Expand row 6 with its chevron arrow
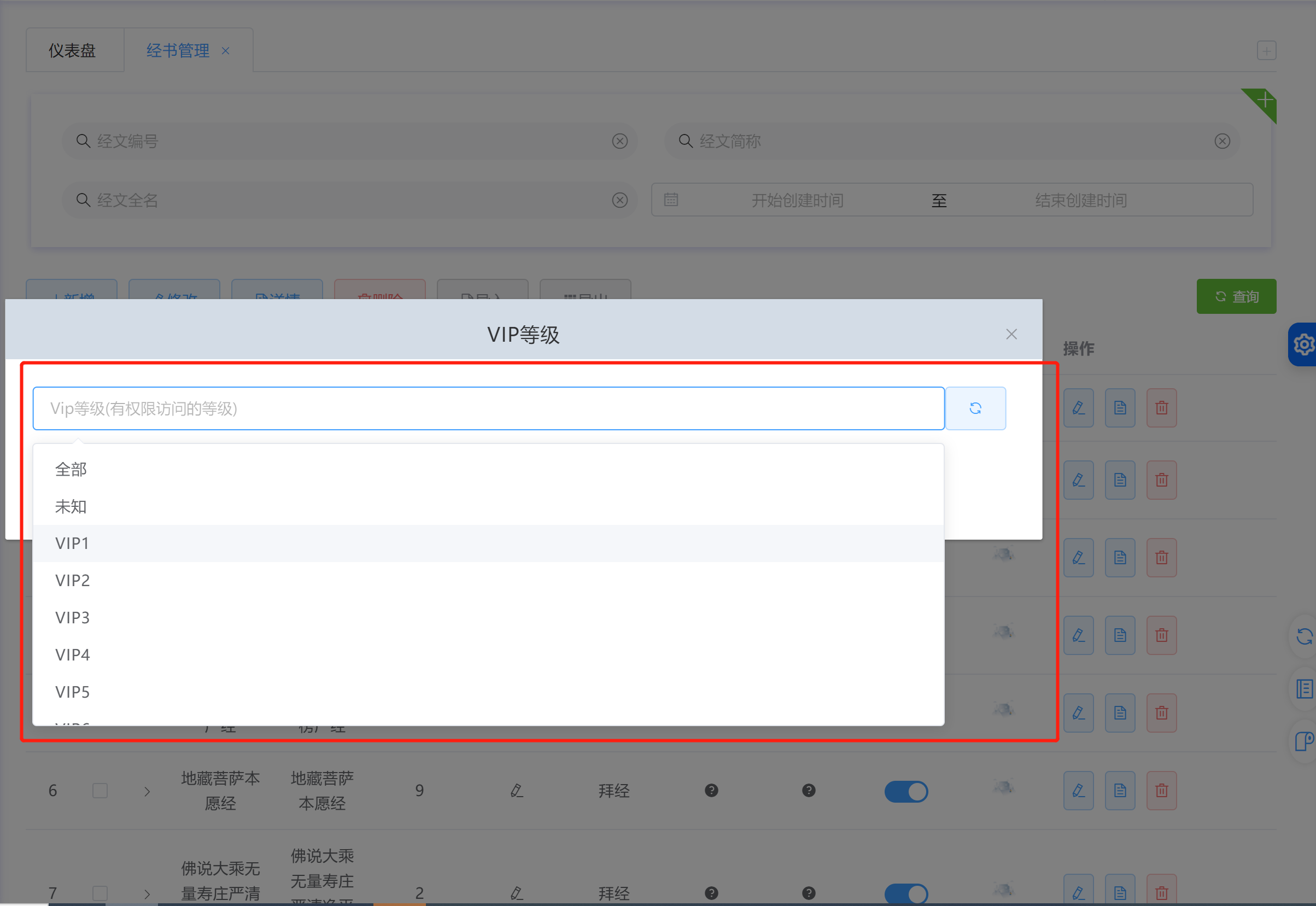The image size is (1316, 906). point(147,791)
